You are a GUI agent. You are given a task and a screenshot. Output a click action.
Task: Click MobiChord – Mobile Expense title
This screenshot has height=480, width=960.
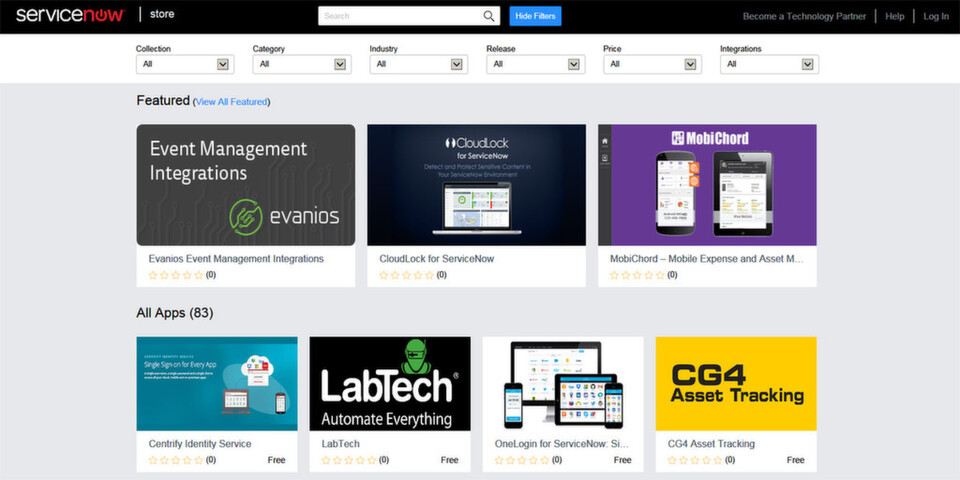(x=707, y=259)
